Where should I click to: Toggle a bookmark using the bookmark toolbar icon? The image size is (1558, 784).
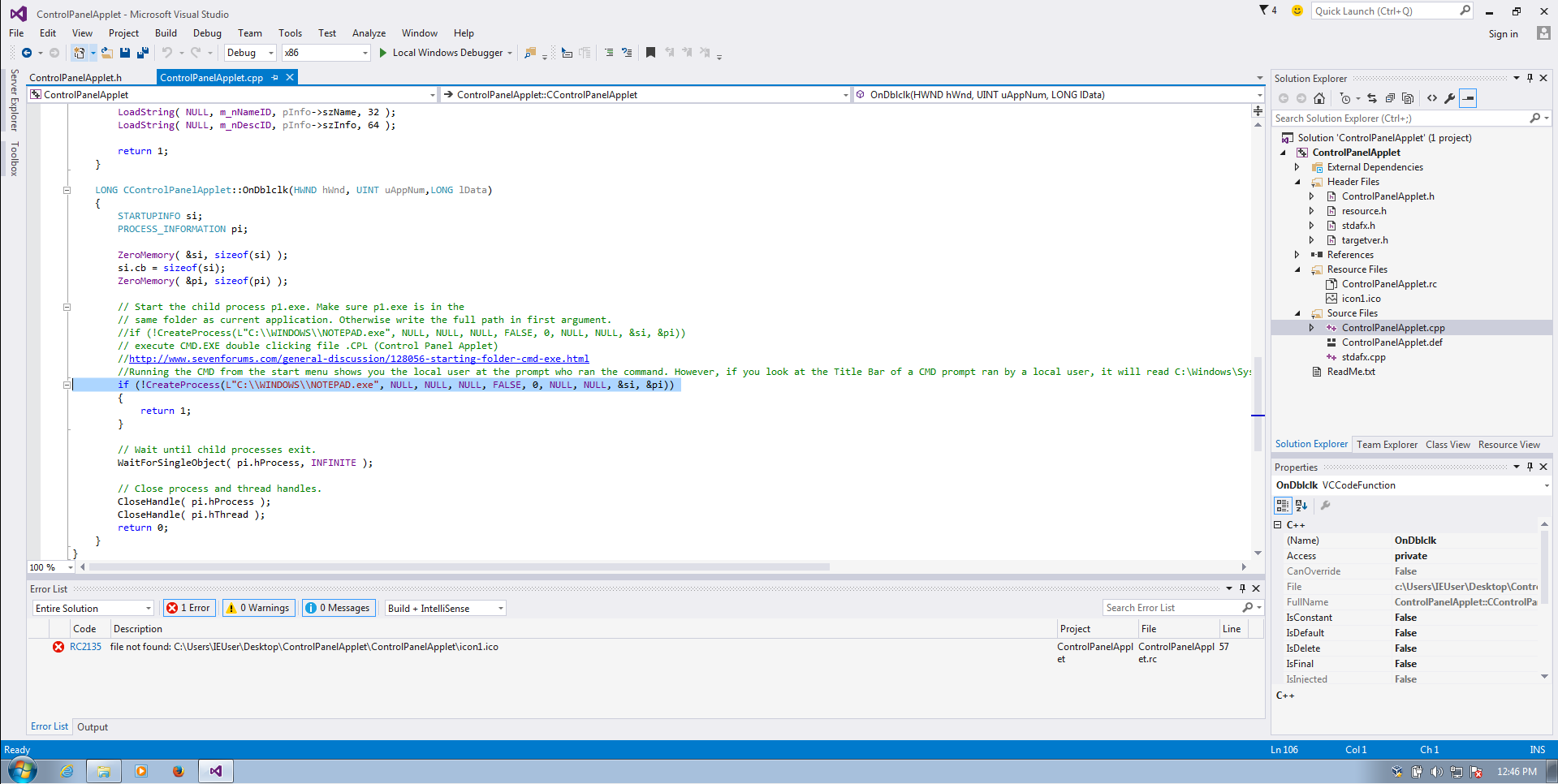650,52
